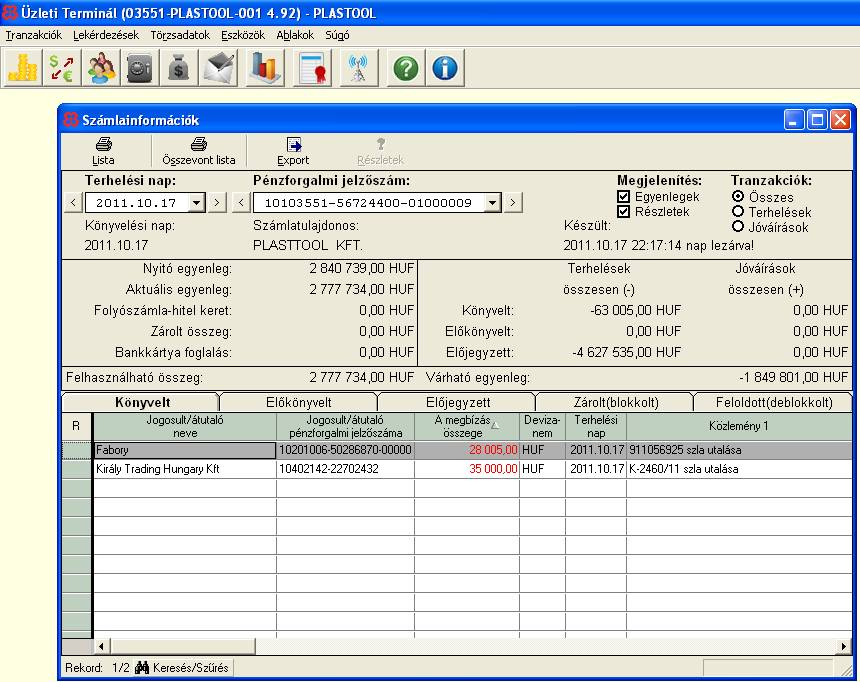Toggle the Részletek checkbox
The width and height of the screenshot is (860, 682).
click(624, 212)
